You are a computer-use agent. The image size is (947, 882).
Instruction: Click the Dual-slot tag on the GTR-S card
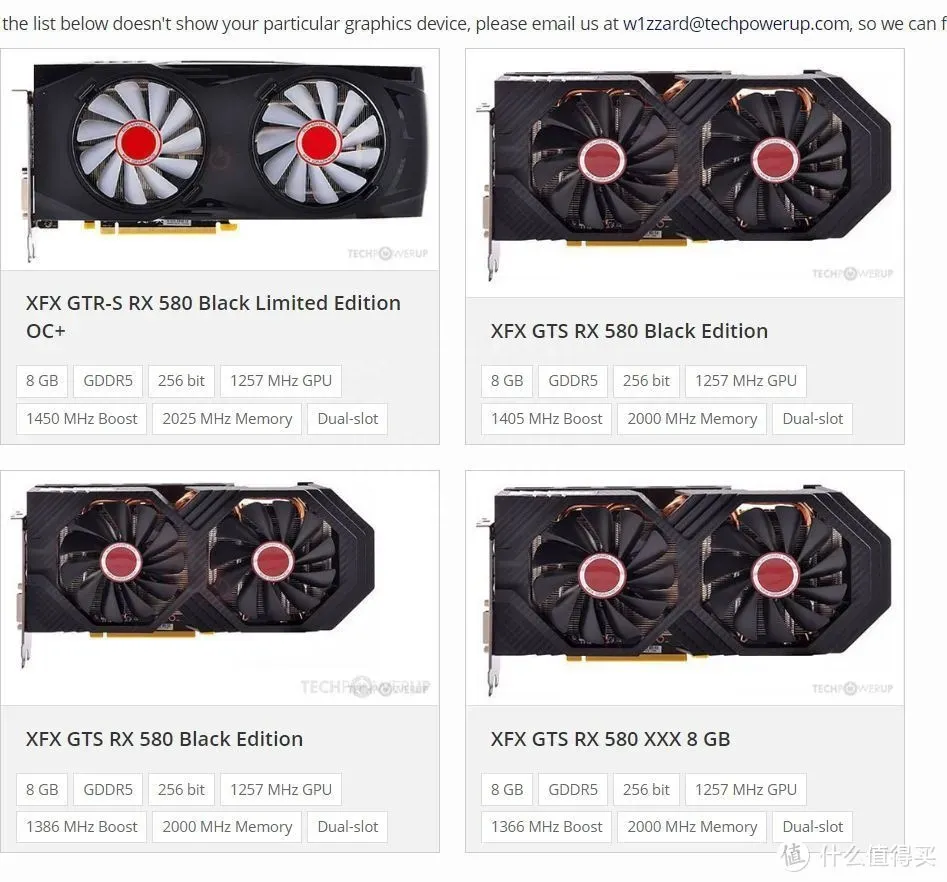point(348,419)
